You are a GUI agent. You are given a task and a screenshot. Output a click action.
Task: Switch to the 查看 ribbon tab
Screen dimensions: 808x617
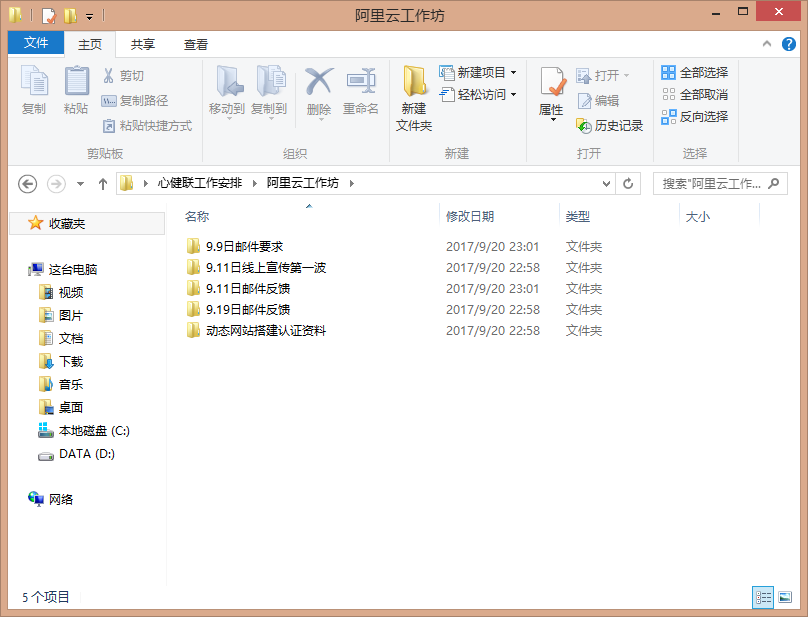coord(195,43)
